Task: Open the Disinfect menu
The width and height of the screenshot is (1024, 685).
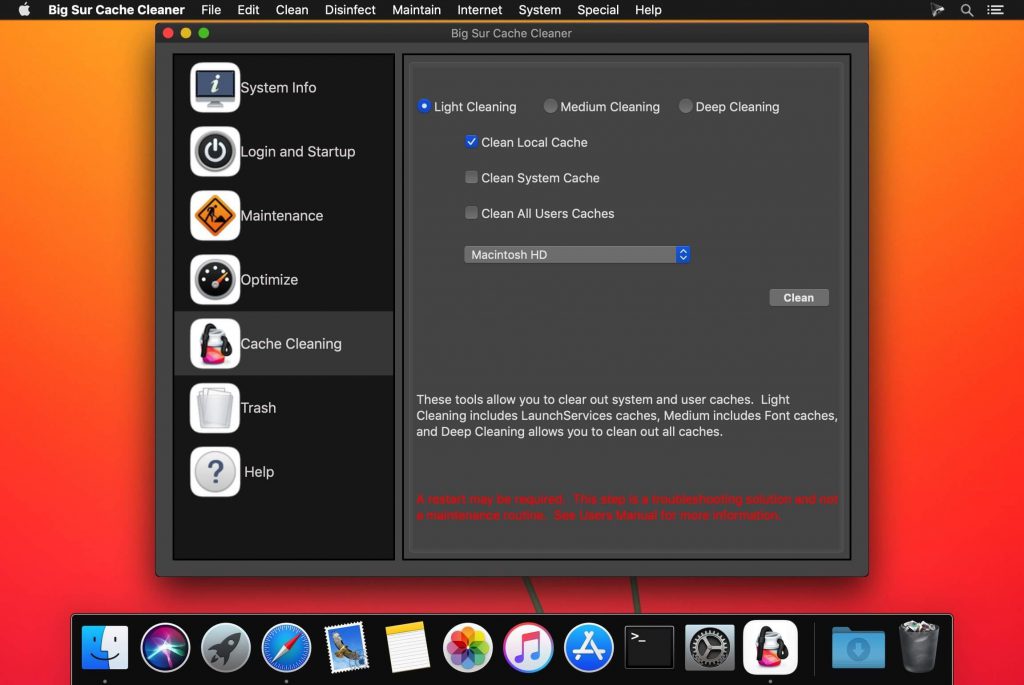Action: [350, 10]
